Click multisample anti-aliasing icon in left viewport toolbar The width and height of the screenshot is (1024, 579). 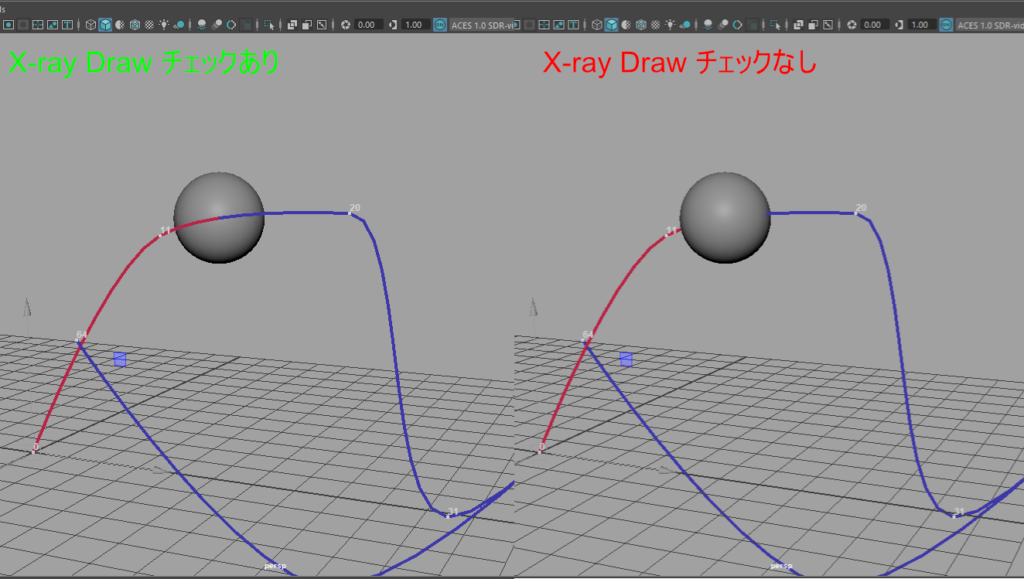coord(231,24)
